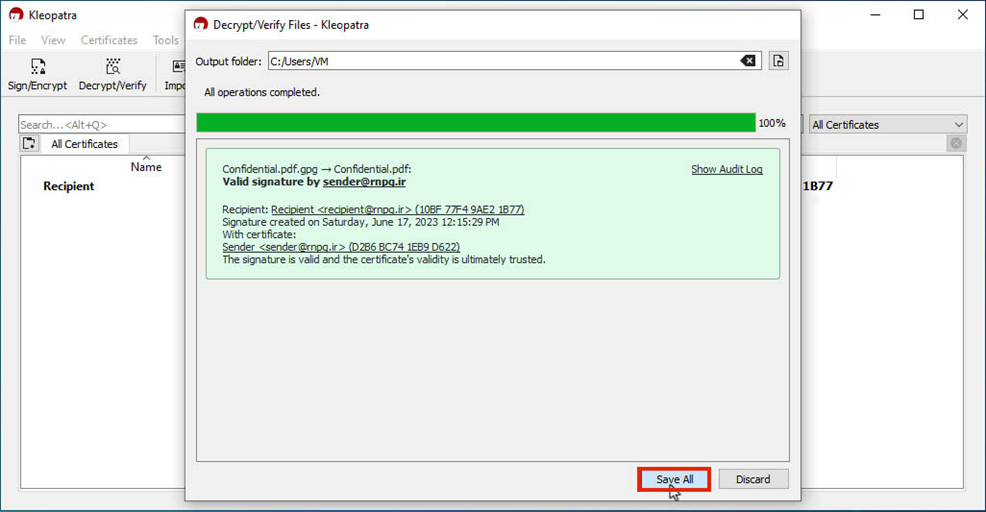Image resolution: width=986 pixels, height=512 pixels.
Task: Open the View menu
Action: [x=53, y=40]
